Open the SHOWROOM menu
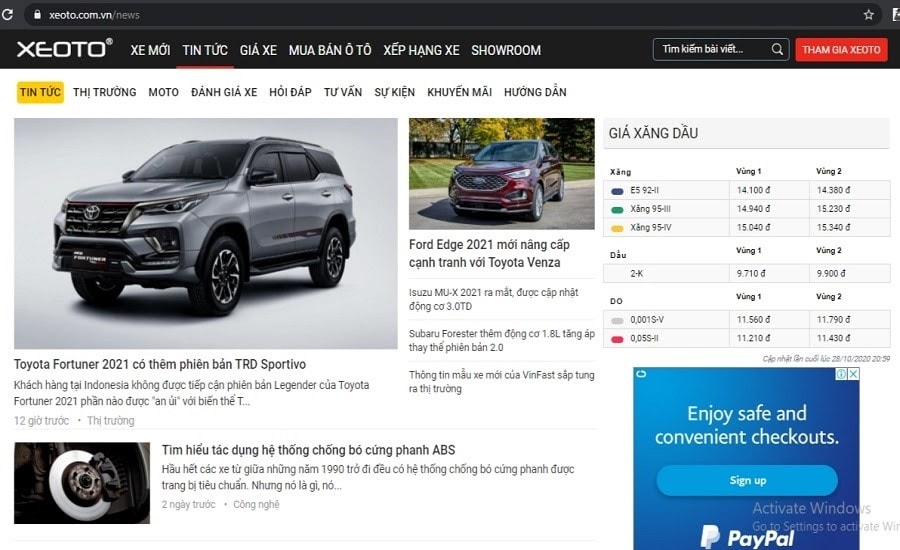The image size is (900, 550). click(506, 51)
